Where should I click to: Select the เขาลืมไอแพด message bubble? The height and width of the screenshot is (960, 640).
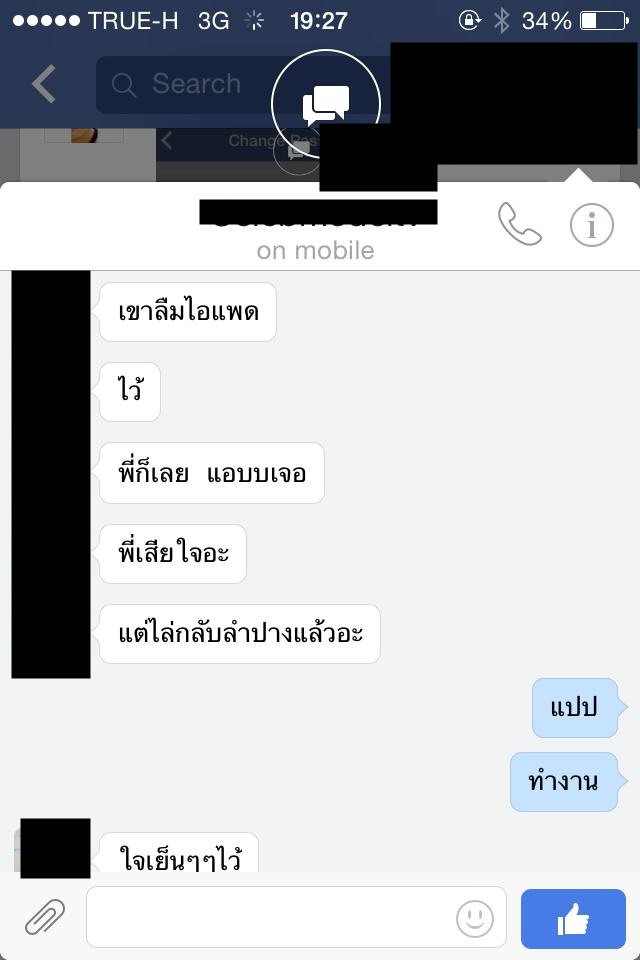[x=187, y=312]
